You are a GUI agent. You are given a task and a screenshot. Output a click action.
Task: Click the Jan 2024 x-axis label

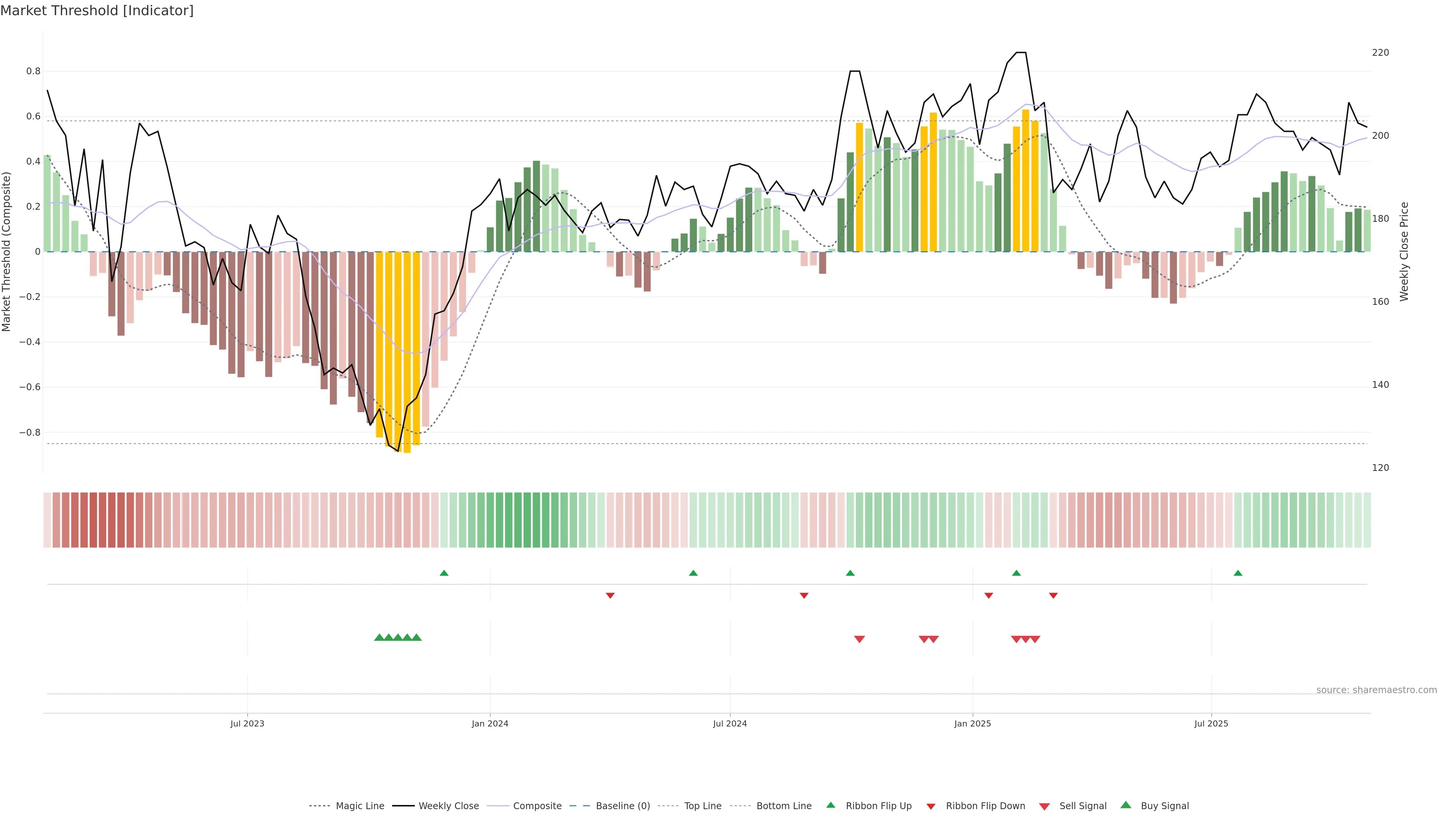tap(490, 723)
